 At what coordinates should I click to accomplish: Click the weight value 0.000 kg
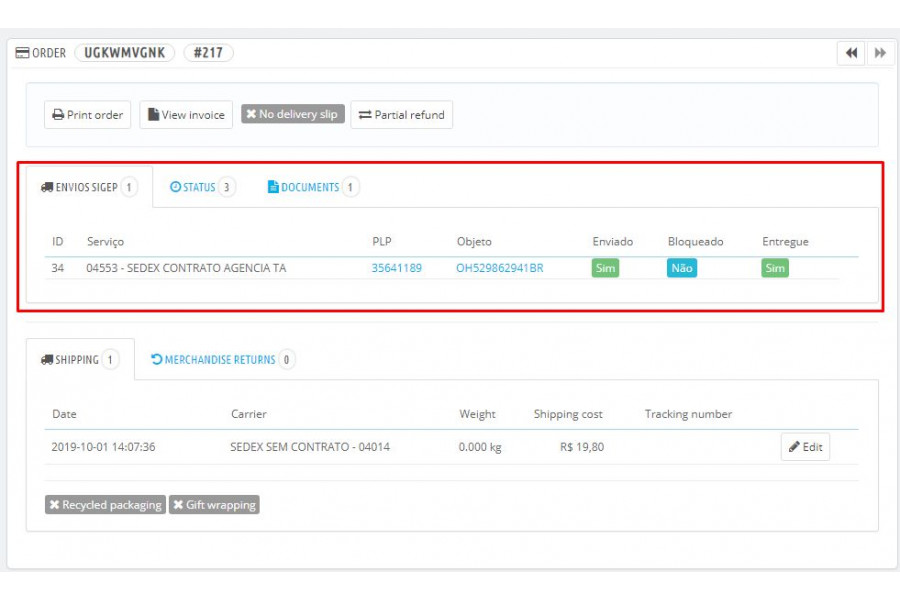coord(480,447)
